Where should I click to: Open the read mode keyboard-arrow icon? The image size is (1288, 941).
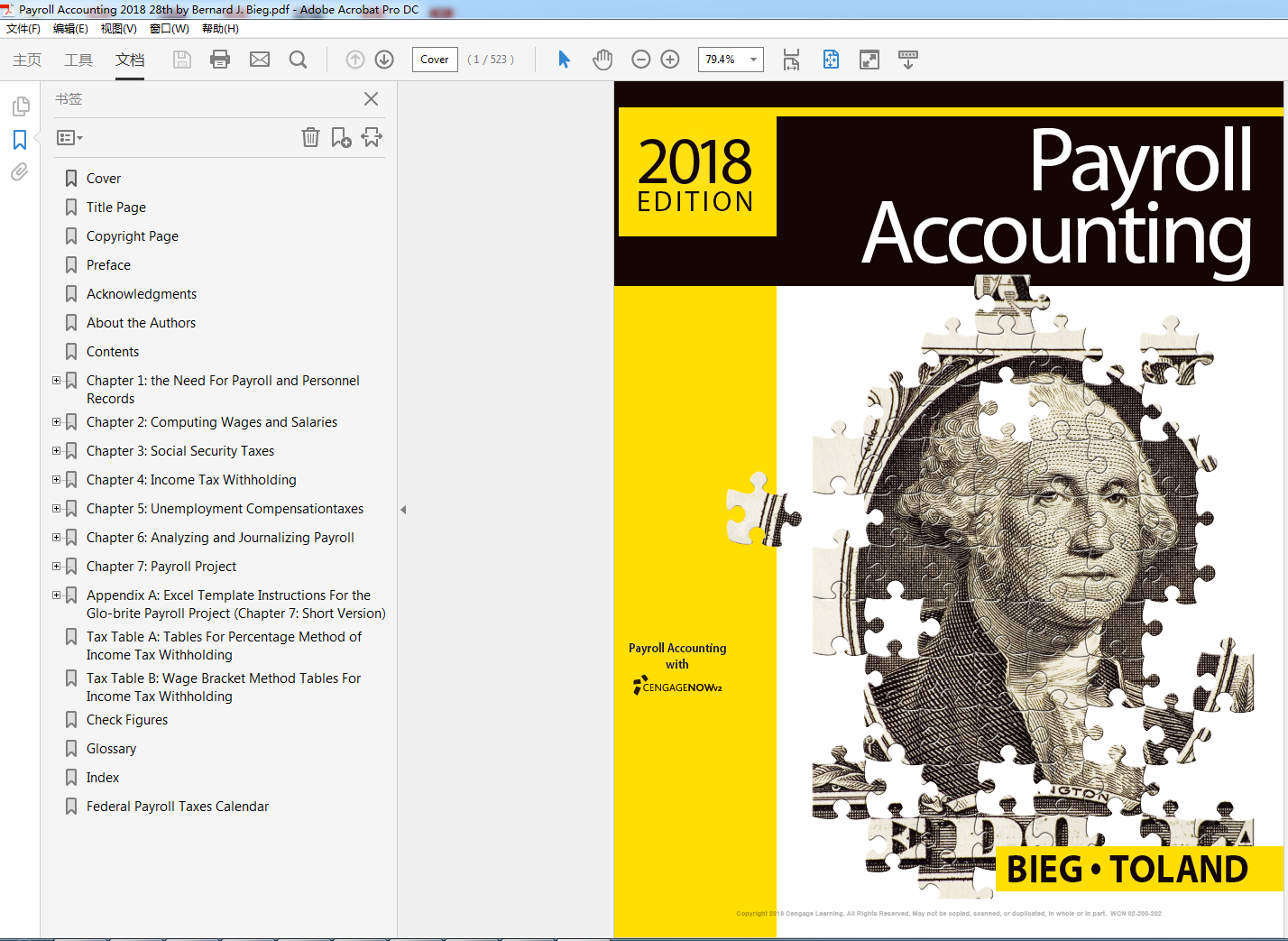(908, 60)
